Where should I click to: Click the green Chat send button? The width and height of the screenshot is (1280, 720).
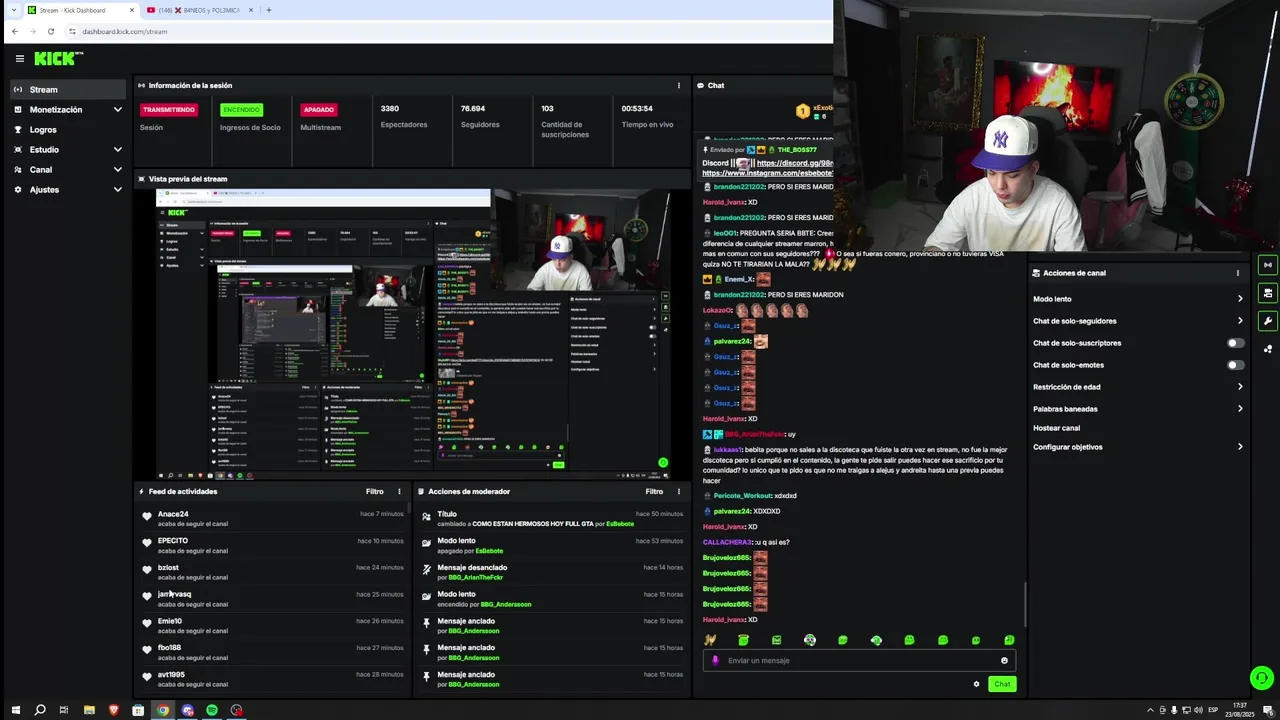point(1002,684)
